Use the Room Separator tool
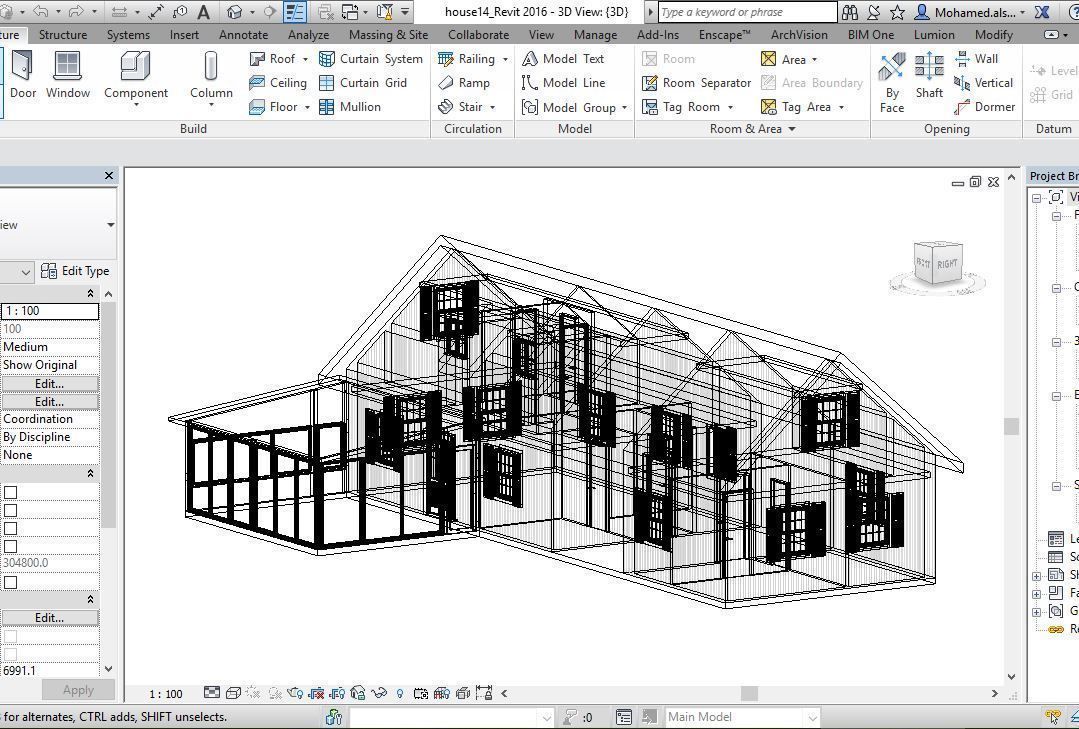The width and height of the screenshot is (1079, 729). pos(696,83)
